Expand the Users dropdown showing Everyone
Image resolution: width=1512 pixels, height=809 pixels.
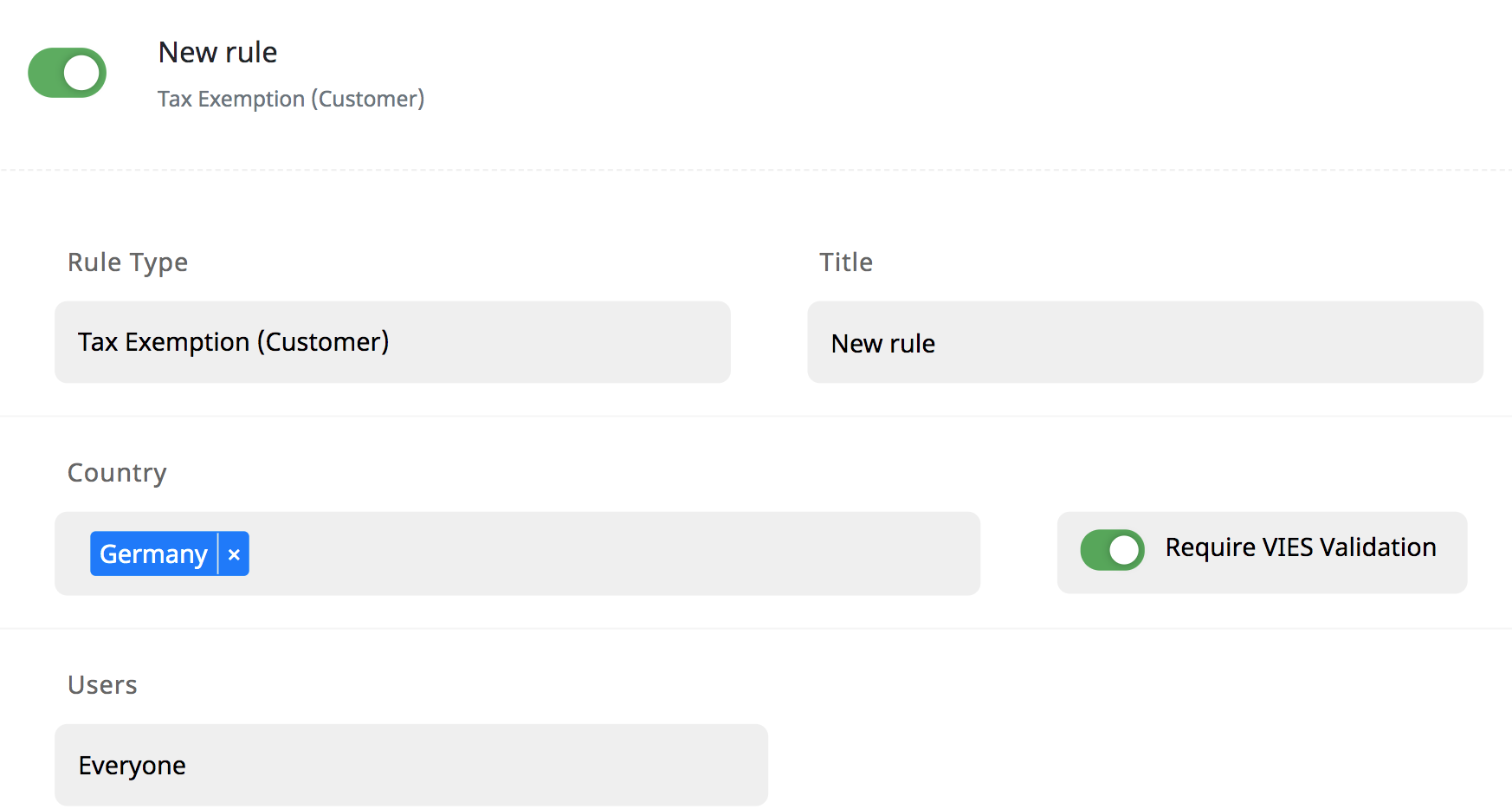click(x=410, y=765)
